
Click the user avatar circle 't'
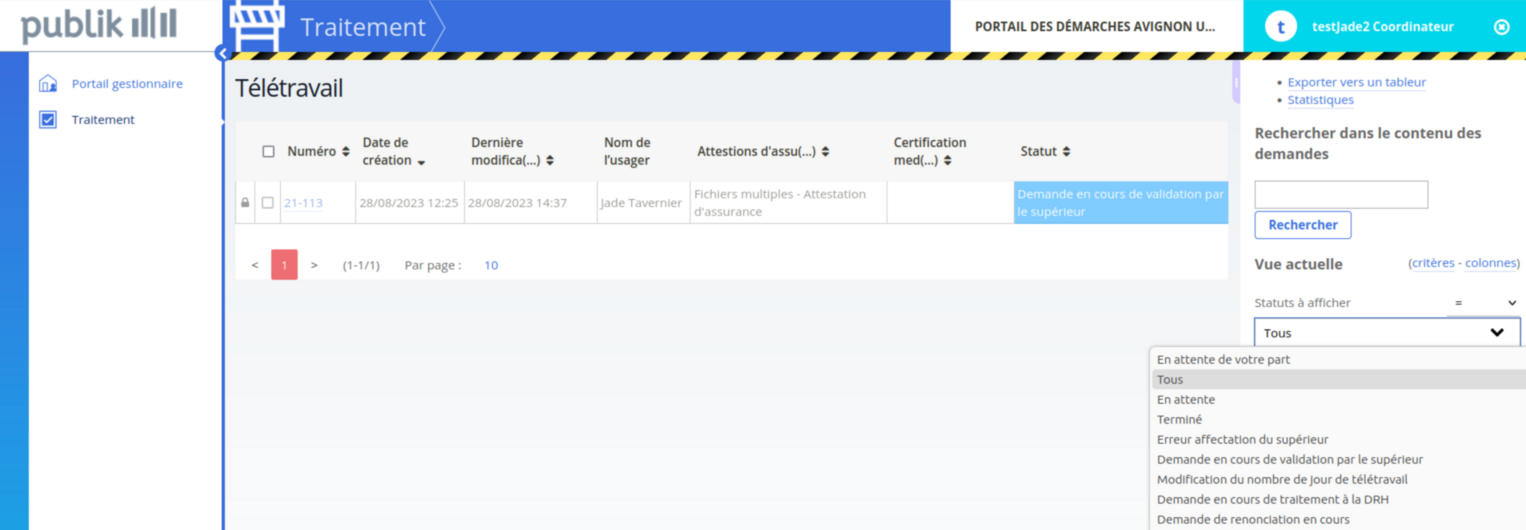pyautogui.click(x=1281, y=27)
